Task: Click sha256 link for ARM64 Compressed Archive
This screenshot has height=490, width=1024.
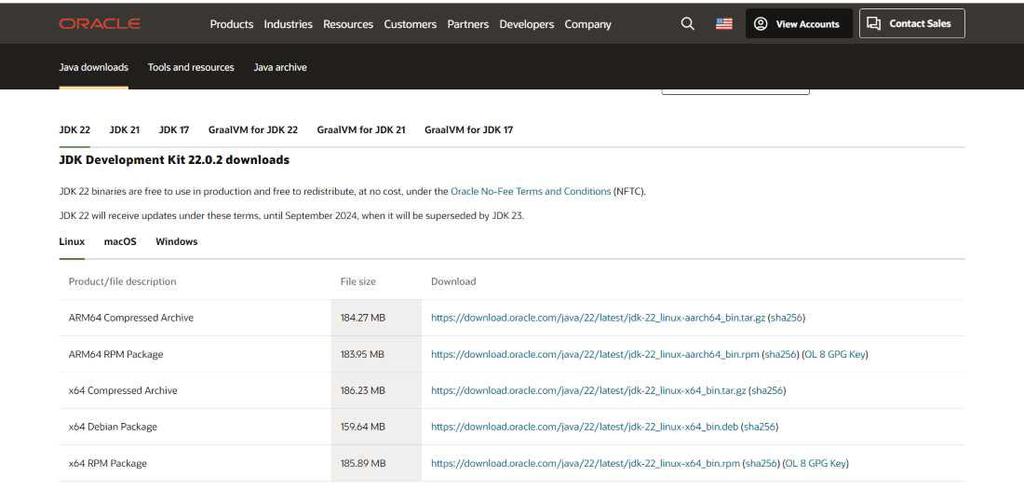Action: click(x=786, y=318)
